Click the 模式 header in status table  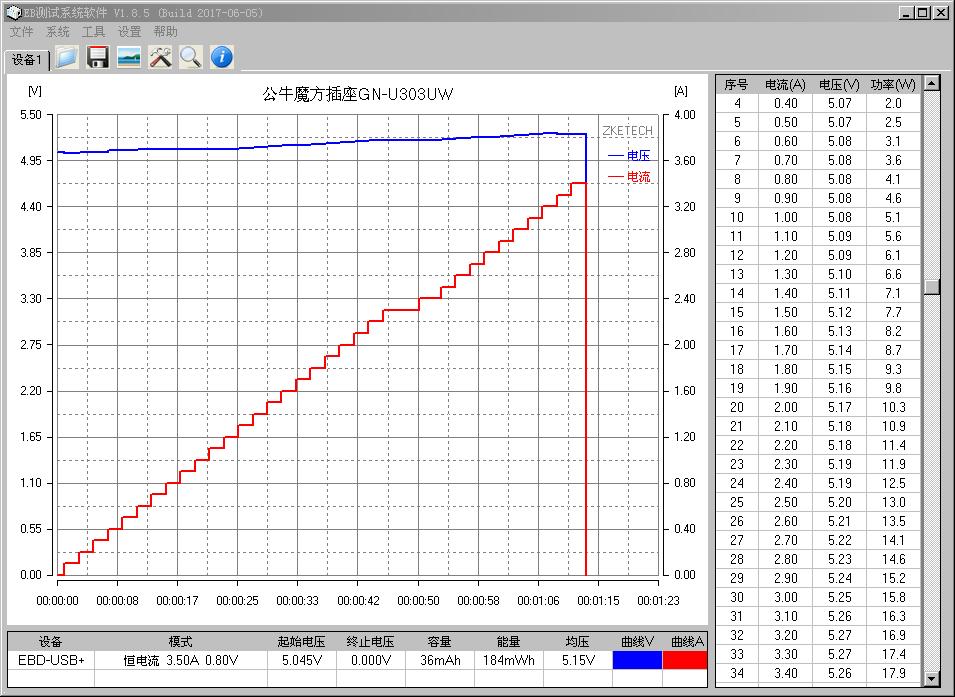coord(181,642)
